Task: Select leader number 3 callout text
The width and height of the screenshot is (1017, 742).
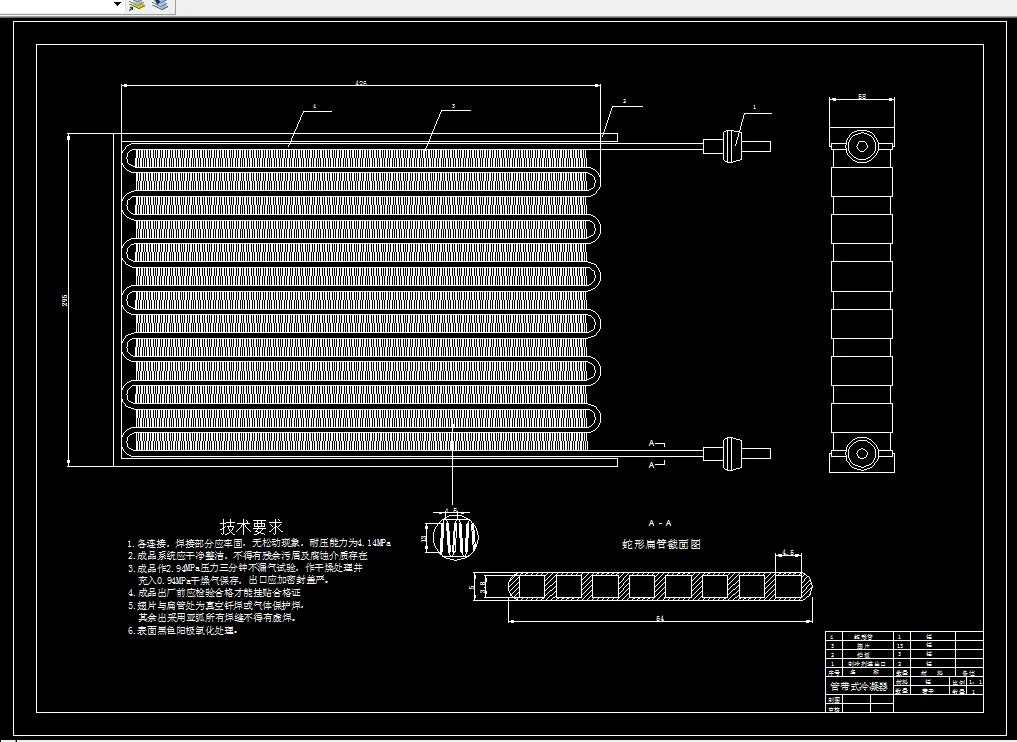Action: pos(453,106)
